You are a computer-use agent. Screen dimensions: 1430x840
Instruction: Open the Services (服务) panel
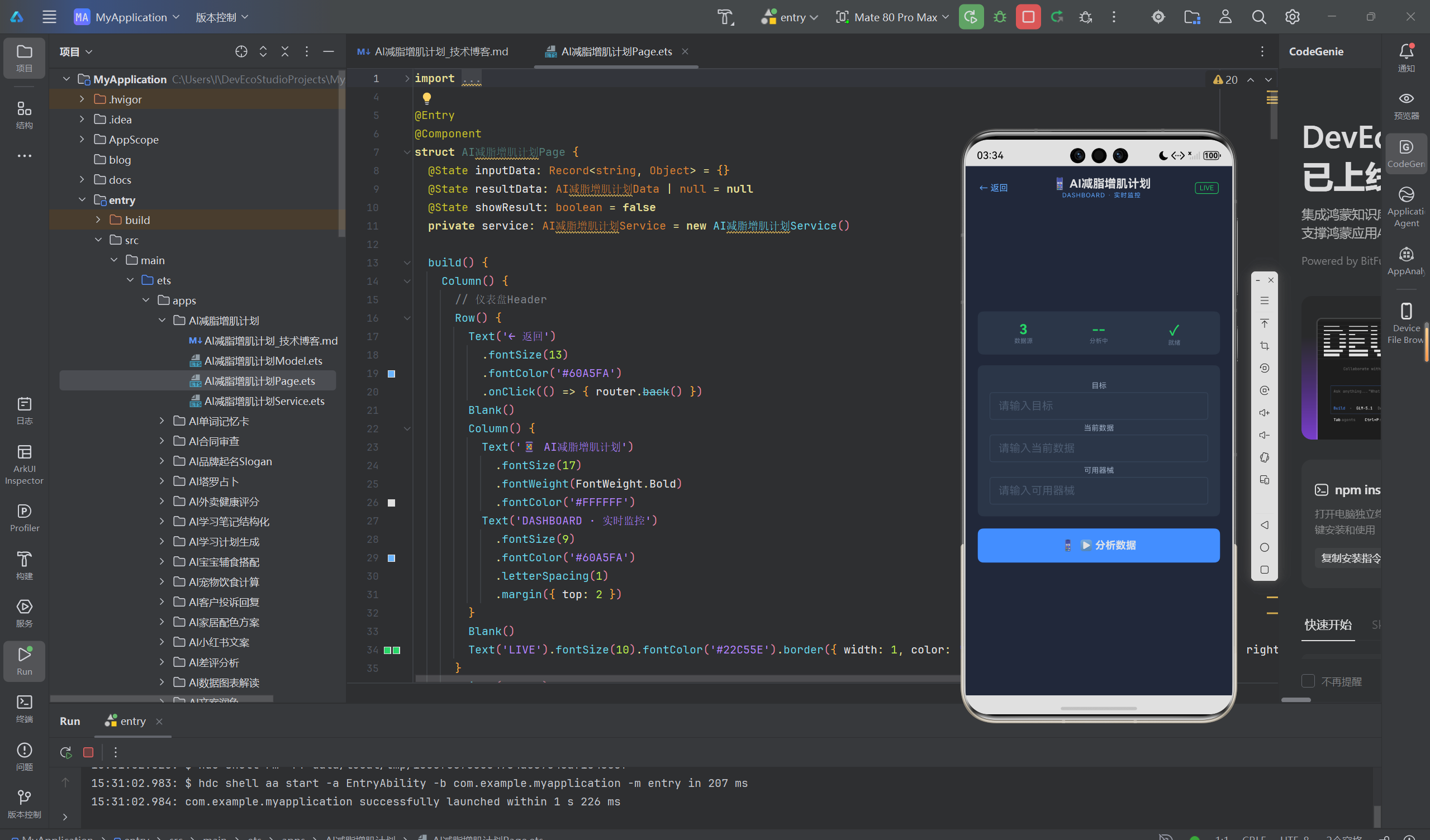25,613
